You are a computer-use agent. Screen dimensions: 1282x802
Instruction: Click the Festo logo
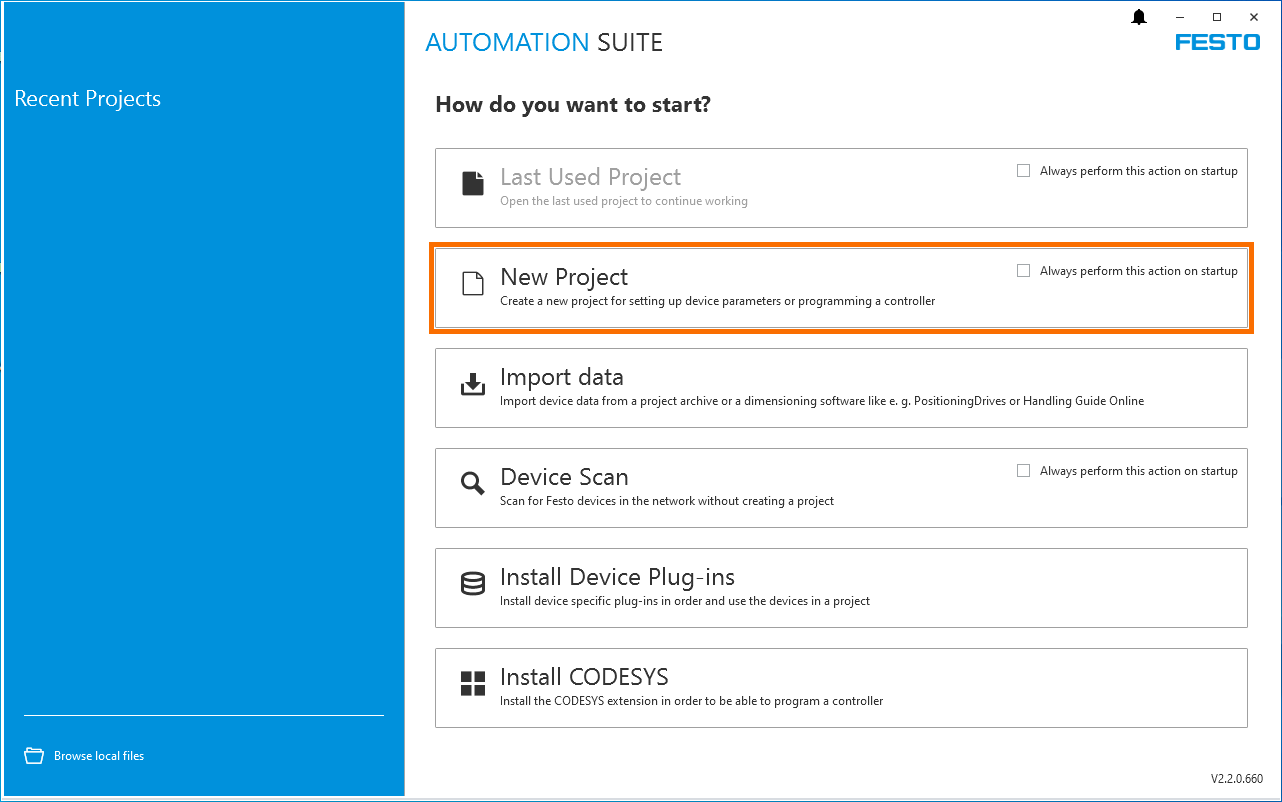click(1217, 43)
